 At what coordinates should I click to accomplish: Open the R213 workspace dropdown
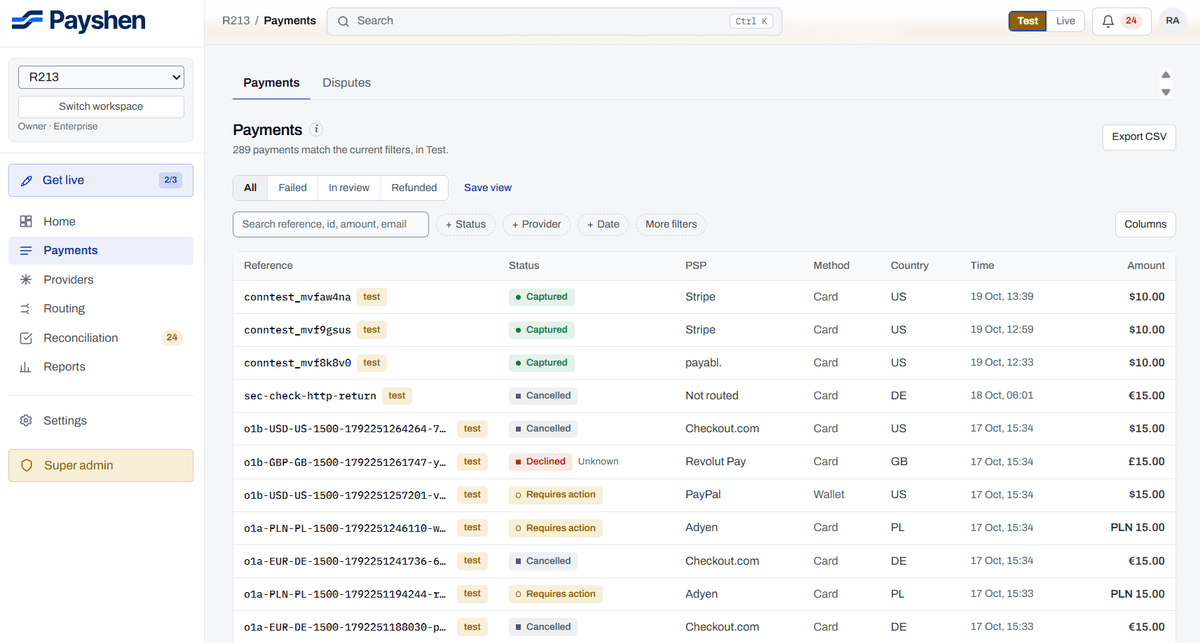tap(101, 77)
